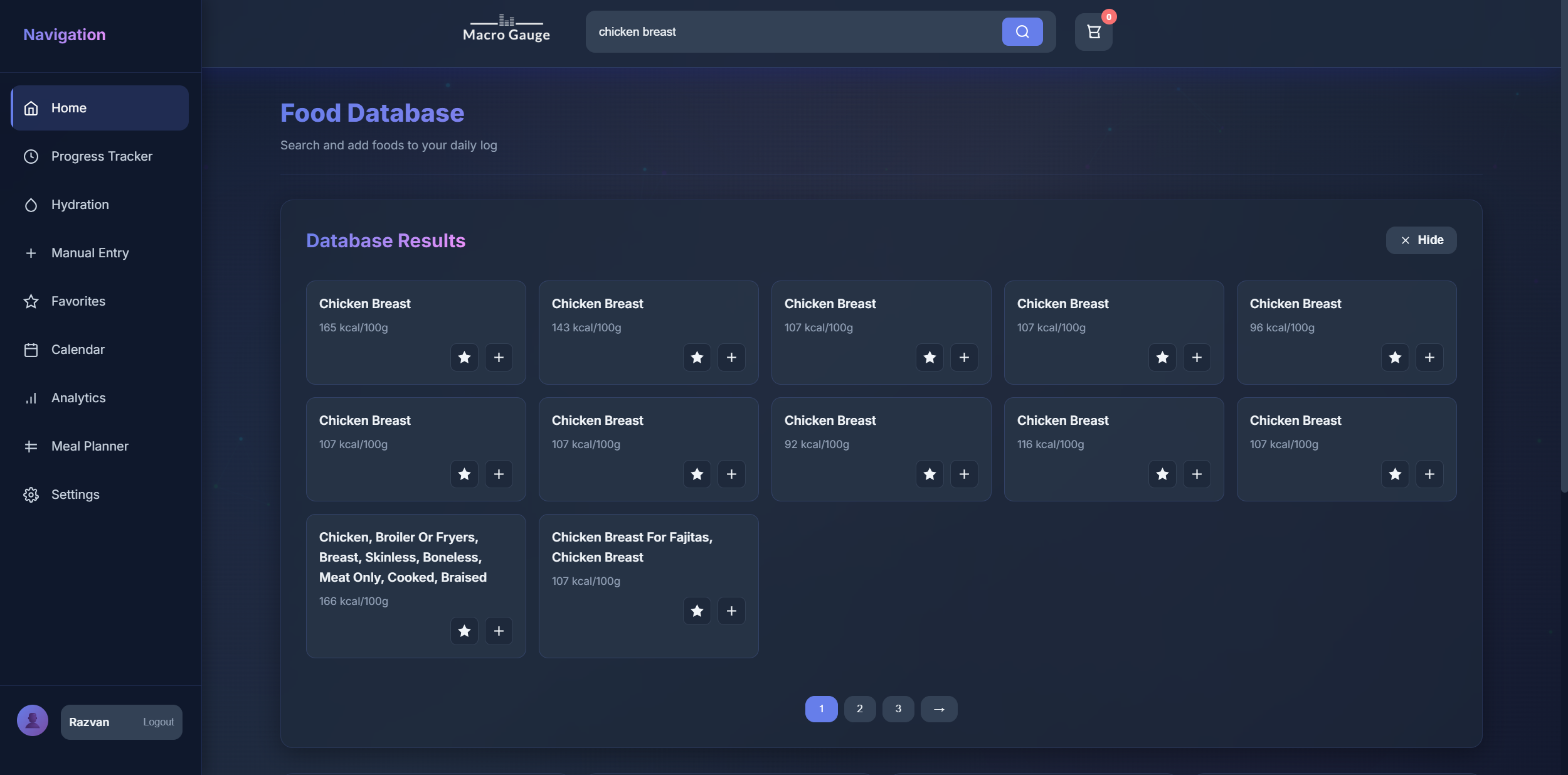The width and height of the screenshot is (1568, 775).
Task: Click the next page arrow
Action: click(938, 709)
